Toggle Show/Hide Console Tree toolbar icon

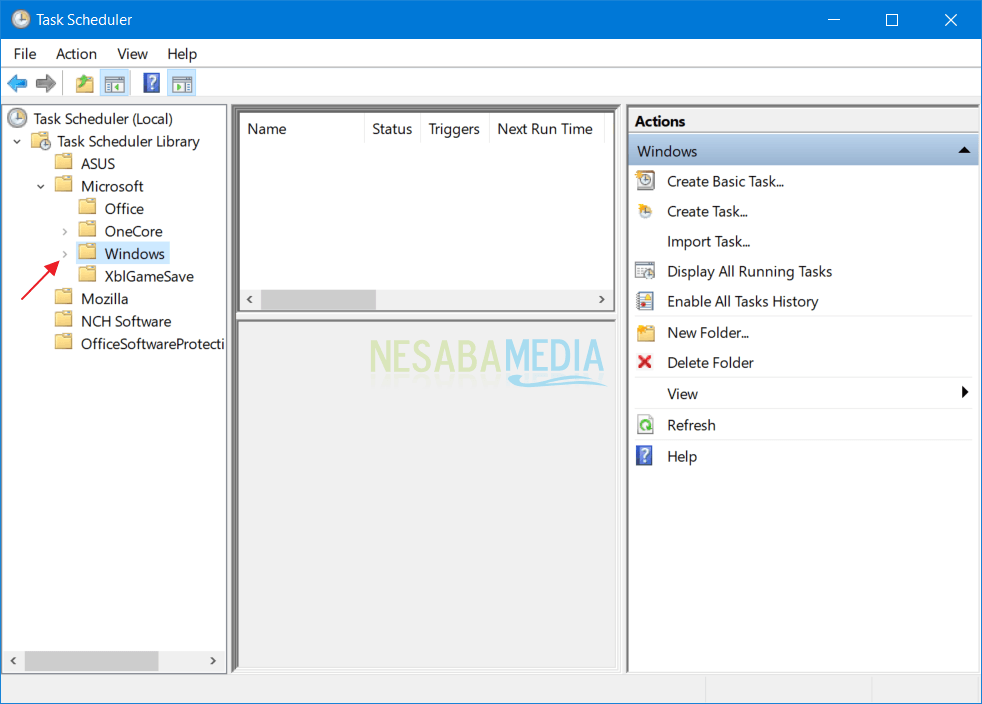tap(115, 83)
